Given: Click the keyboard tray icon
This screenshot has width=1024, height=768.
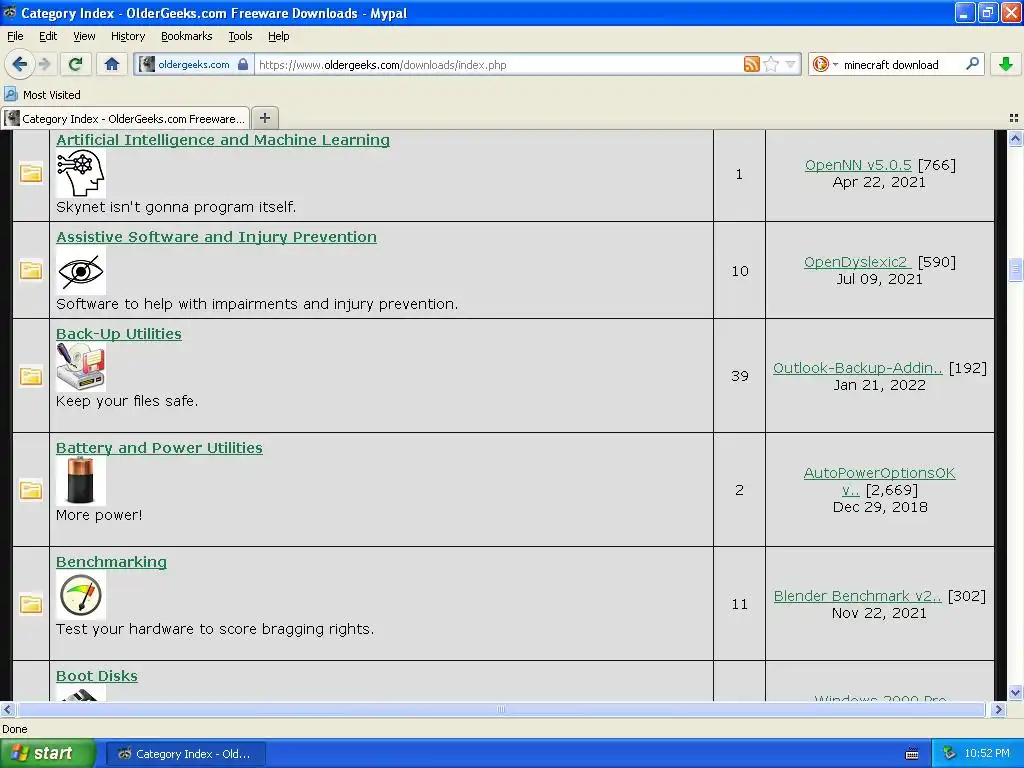Looking at the screenshot, I should click(912, 754).
